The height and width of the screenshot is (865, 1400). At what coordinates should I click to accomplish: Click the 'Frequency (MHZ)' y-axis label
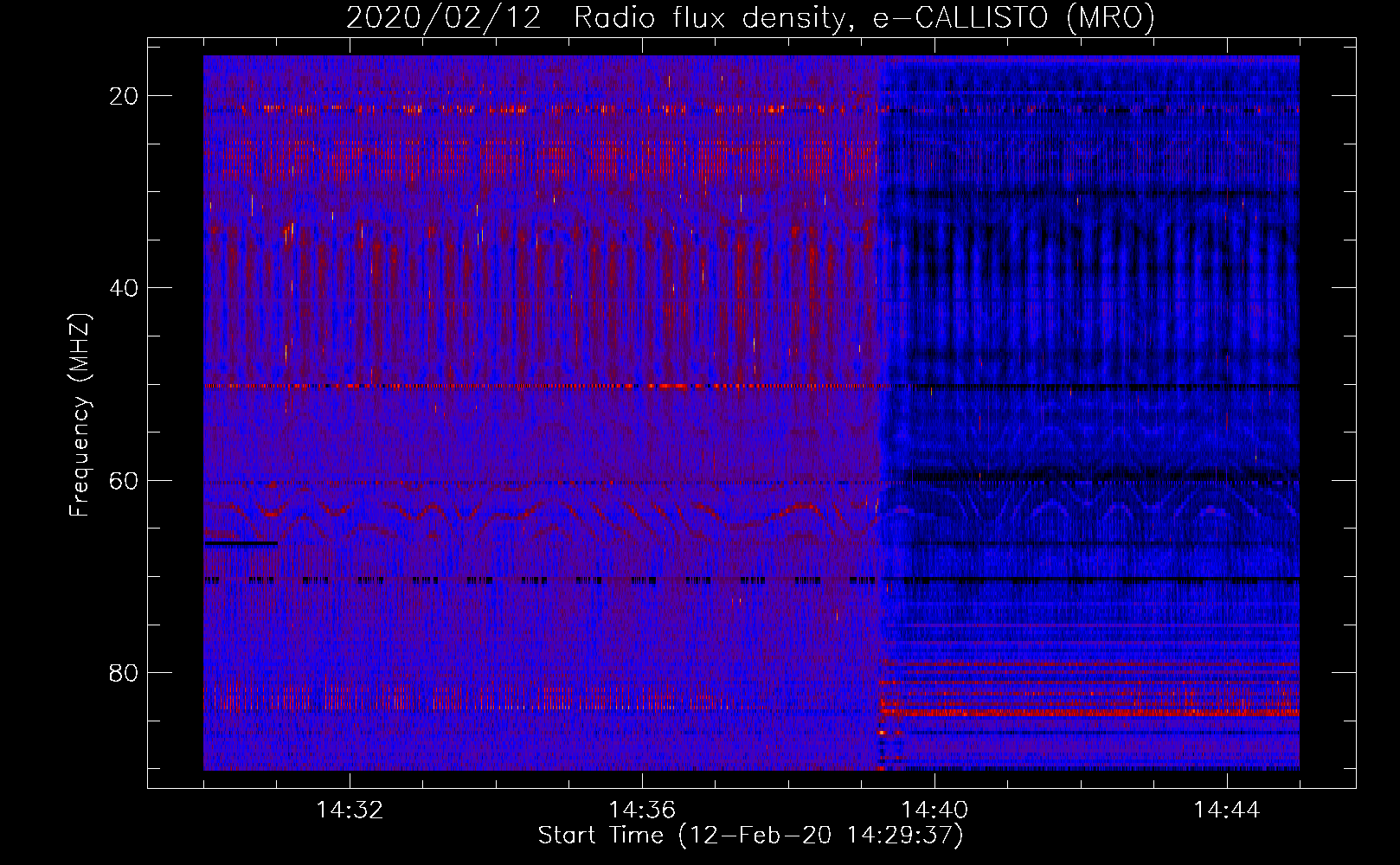pos(80,416)
